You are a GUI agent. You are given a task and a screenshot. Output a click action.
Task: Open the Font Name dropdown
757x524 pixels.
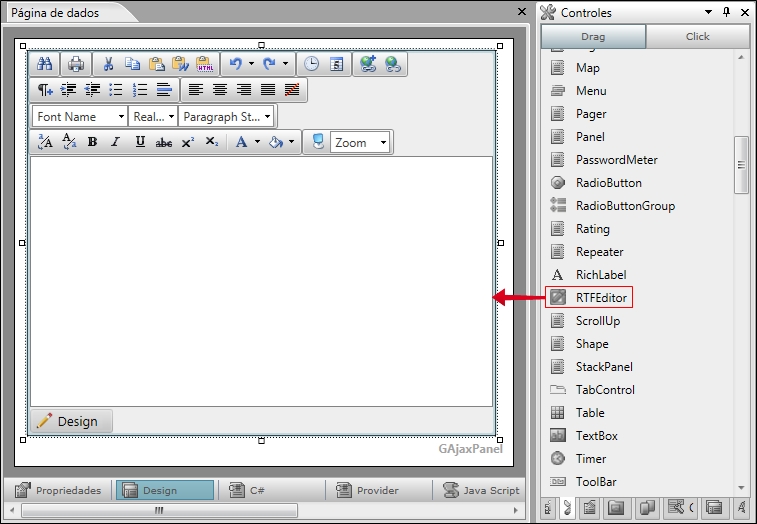click(80, 117)
